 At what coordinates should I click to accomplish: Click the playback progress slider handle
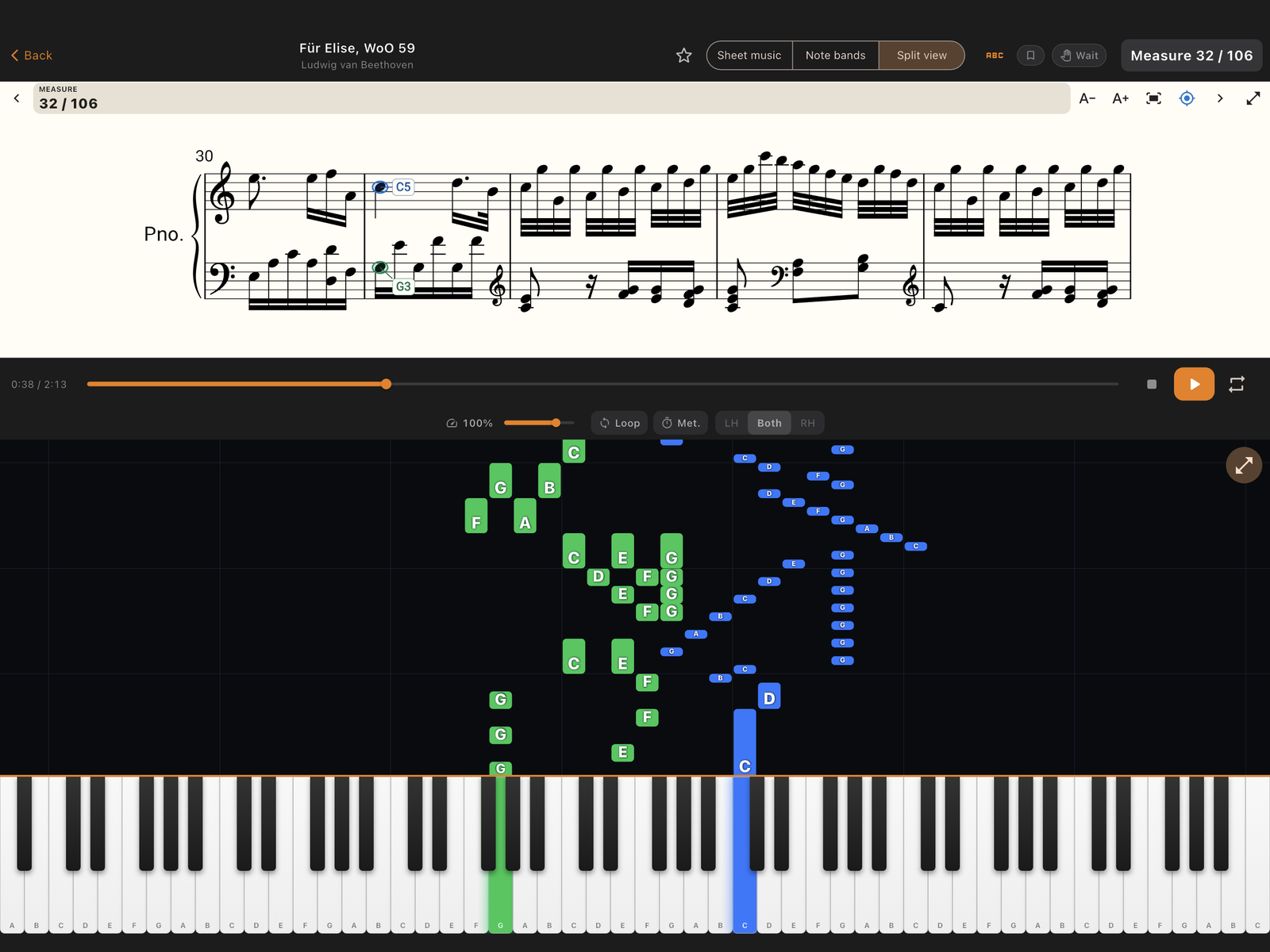387,384
